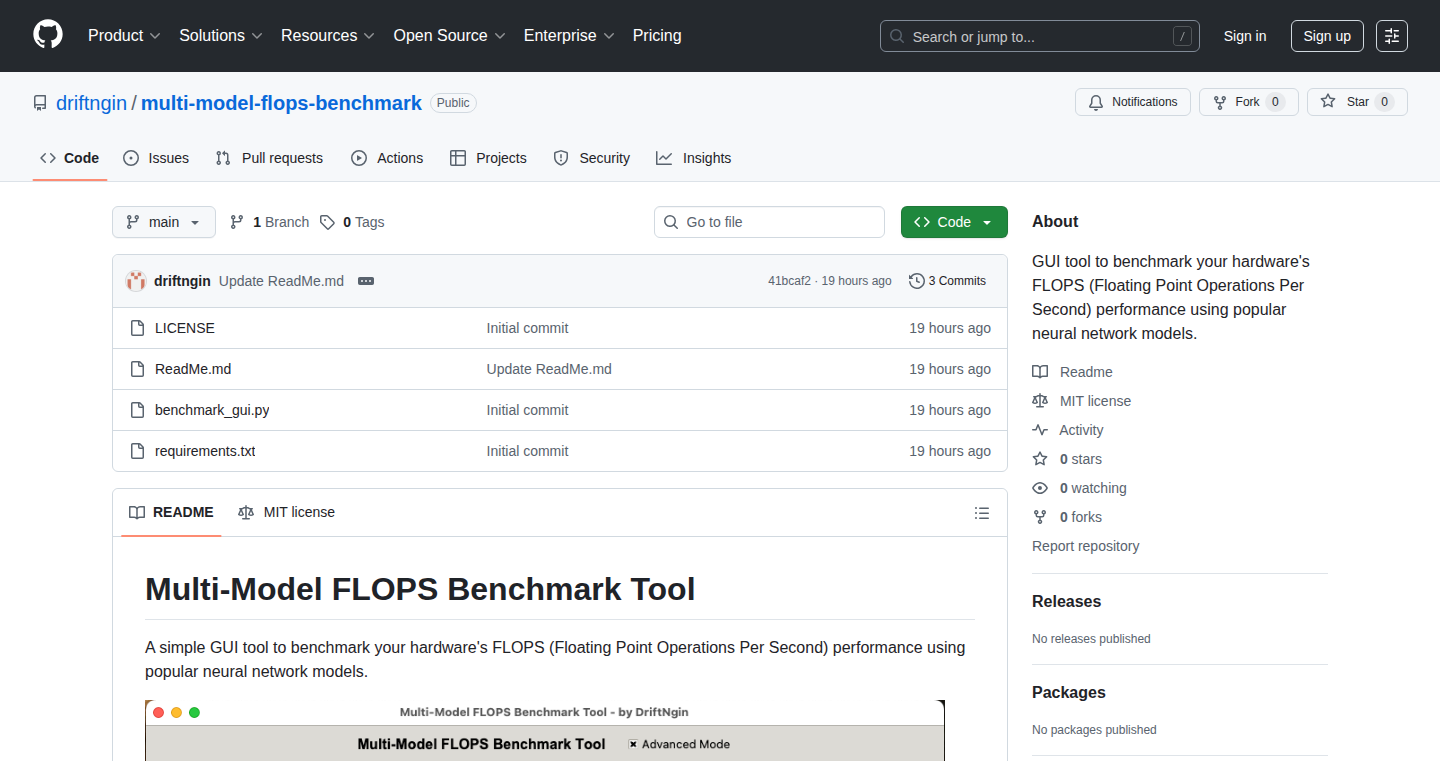Open the driftngin owner profile link
Image resolution: width=1440 pixels, height=761 pixels.
(92, 103)
